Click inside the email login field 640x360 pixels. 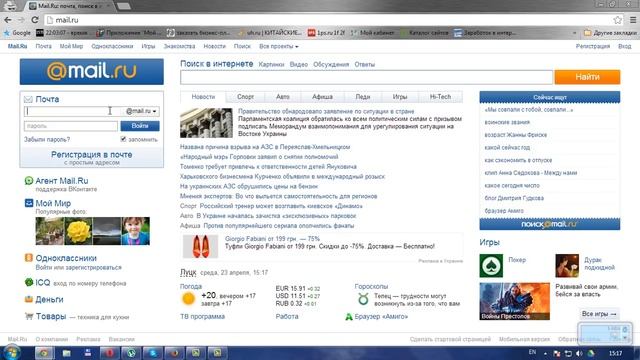coord(73,111)
